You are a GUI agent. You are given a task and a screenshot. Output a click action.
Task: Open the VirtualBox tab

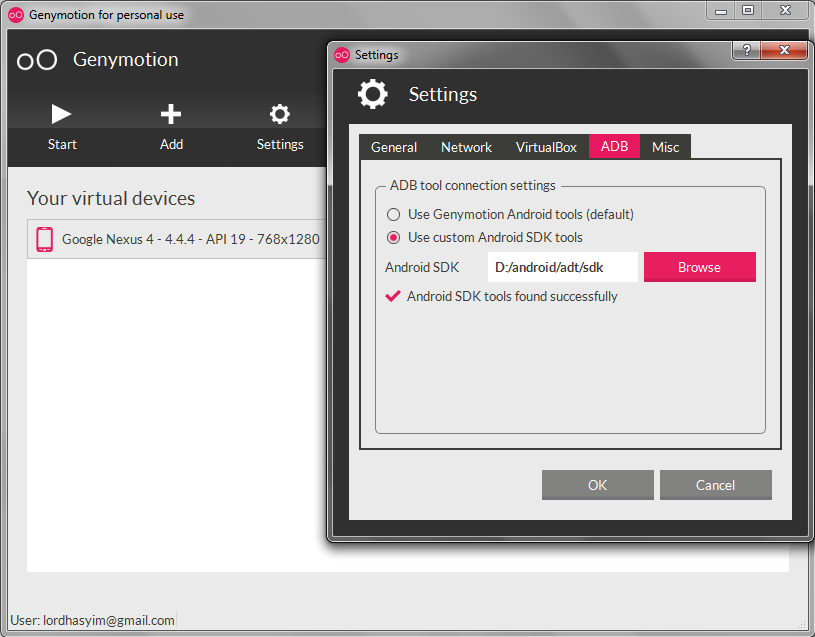[x=546, y=147]
